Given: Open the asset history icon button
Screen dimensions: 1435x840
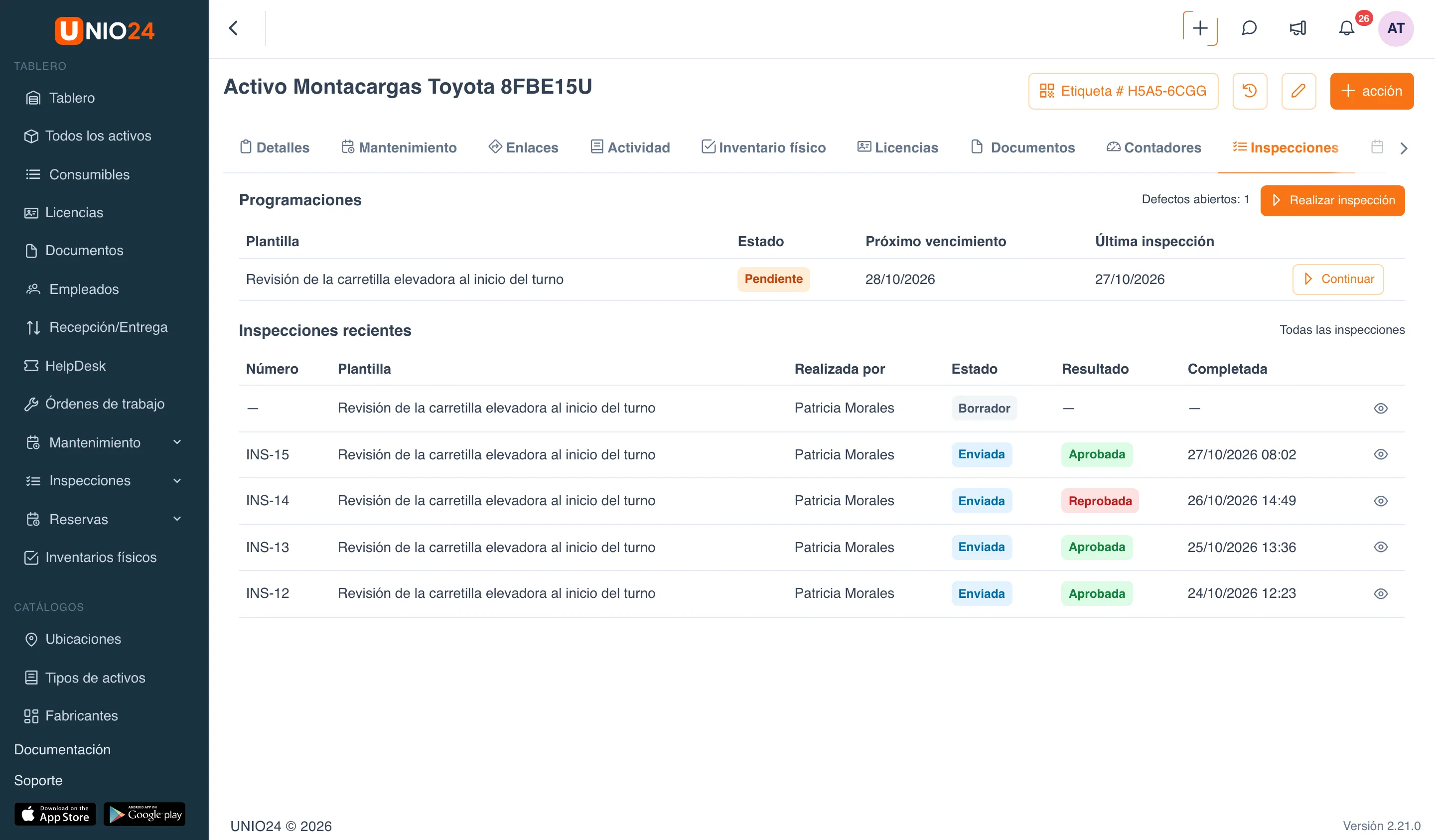Looking at the screenshot, I should [1249, 91].
